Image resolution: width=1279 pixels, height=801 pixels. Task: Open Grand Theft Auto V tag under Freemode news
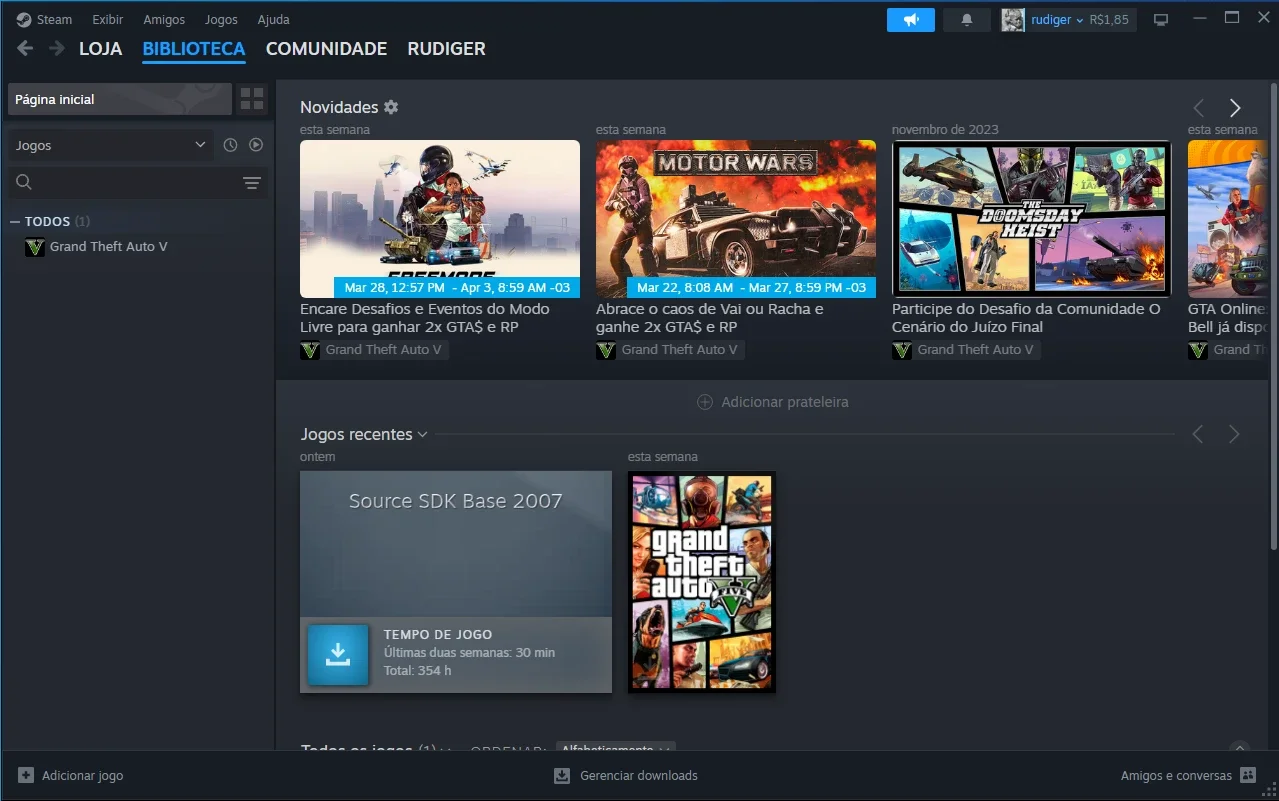pyautogui.click(x=384, y=350)
